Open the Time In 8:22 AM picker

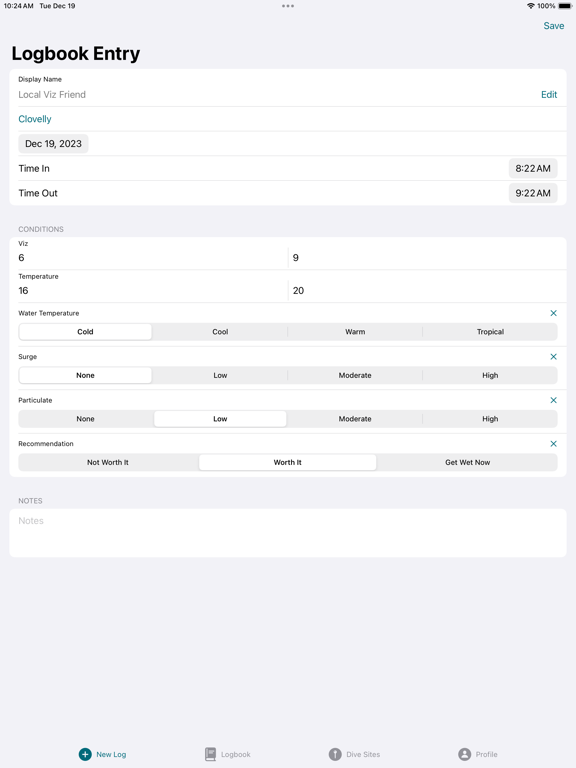(533, 168)
